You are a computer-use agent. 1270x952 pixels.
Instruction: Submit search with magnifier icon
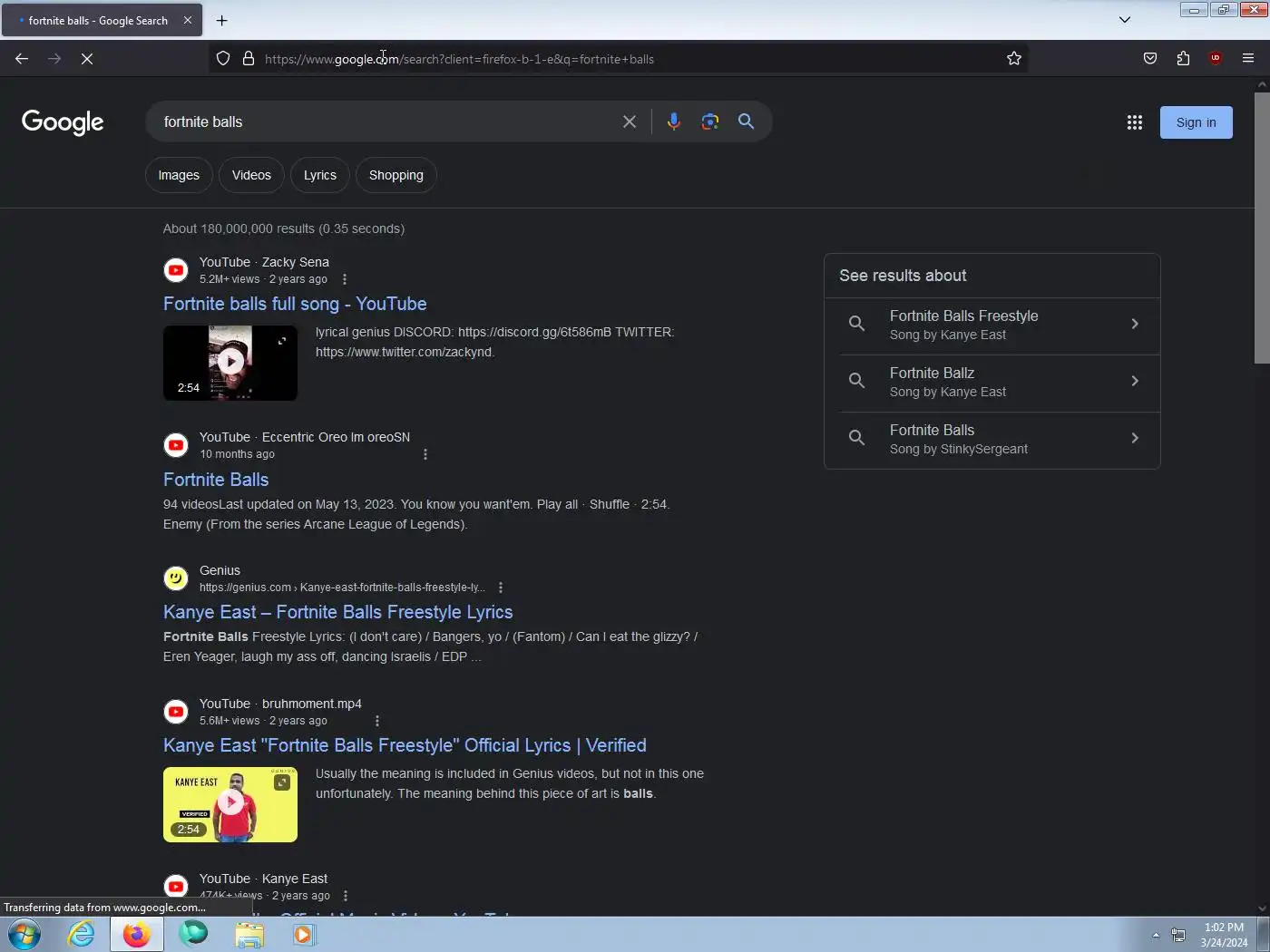tap(747, 121)
